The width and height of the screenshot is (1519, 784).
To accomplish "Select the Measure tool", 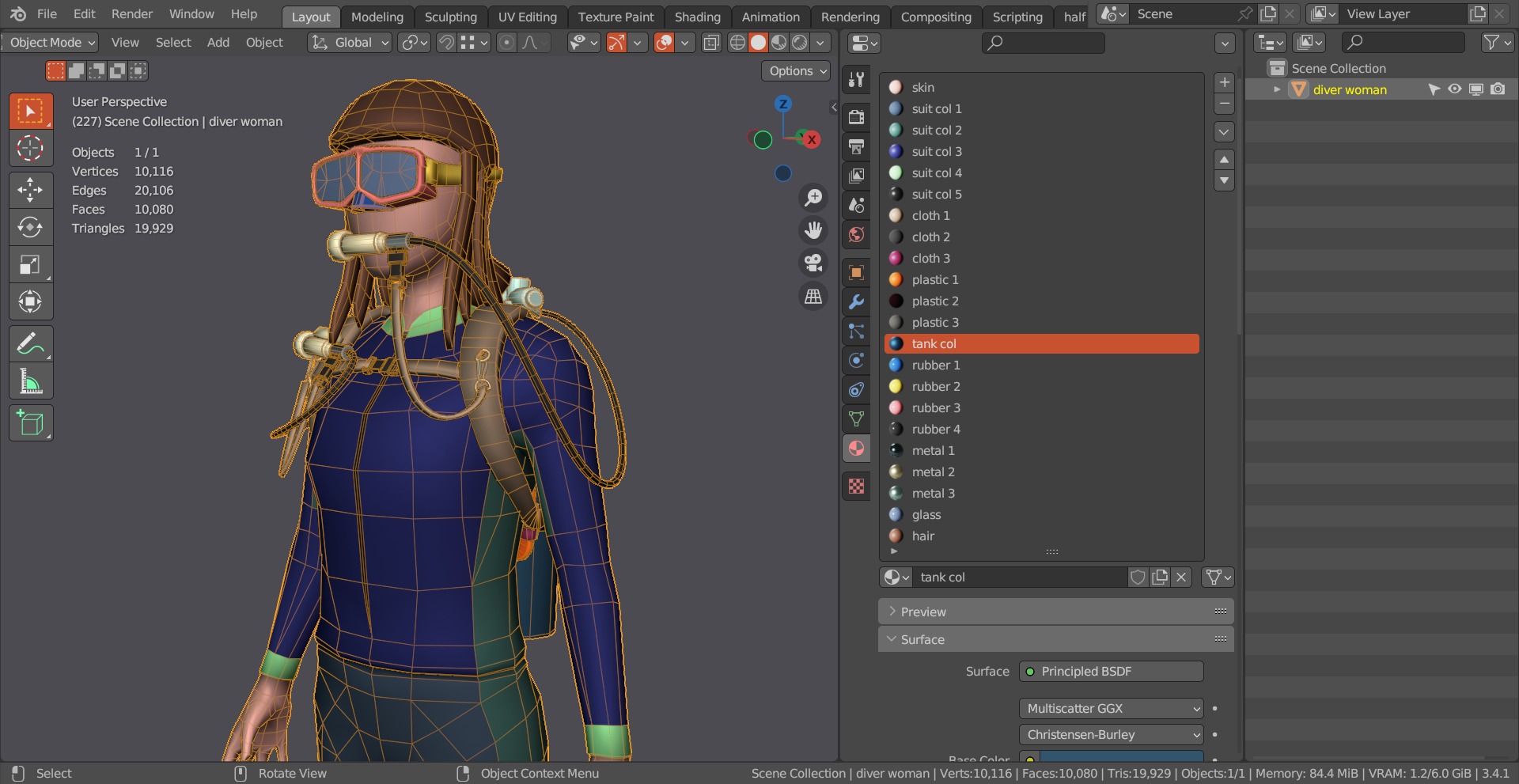I will tap(31, 381).
